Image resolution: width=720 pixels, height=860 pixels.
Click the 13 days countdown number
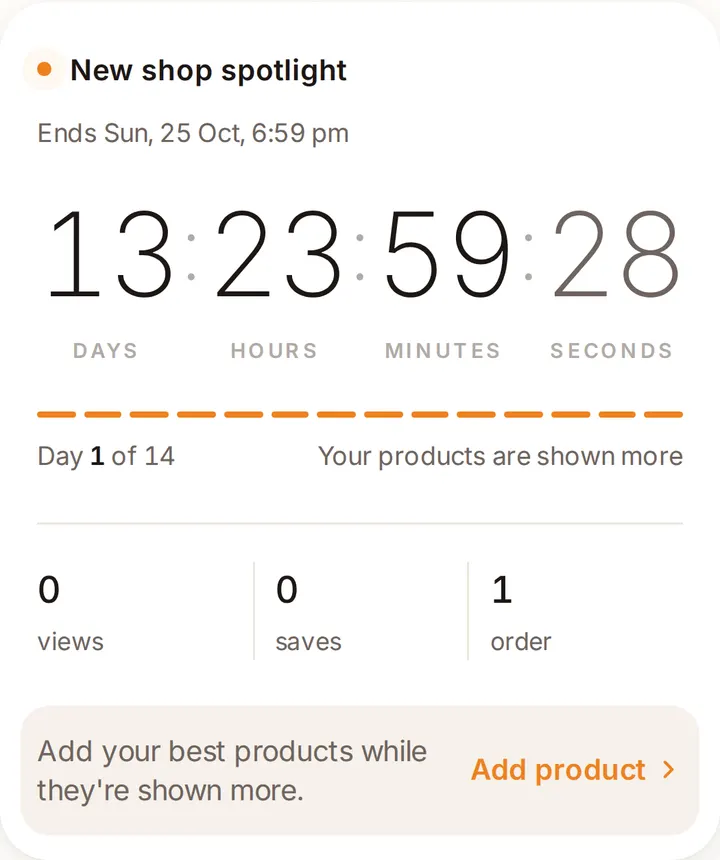click(109, 254)
